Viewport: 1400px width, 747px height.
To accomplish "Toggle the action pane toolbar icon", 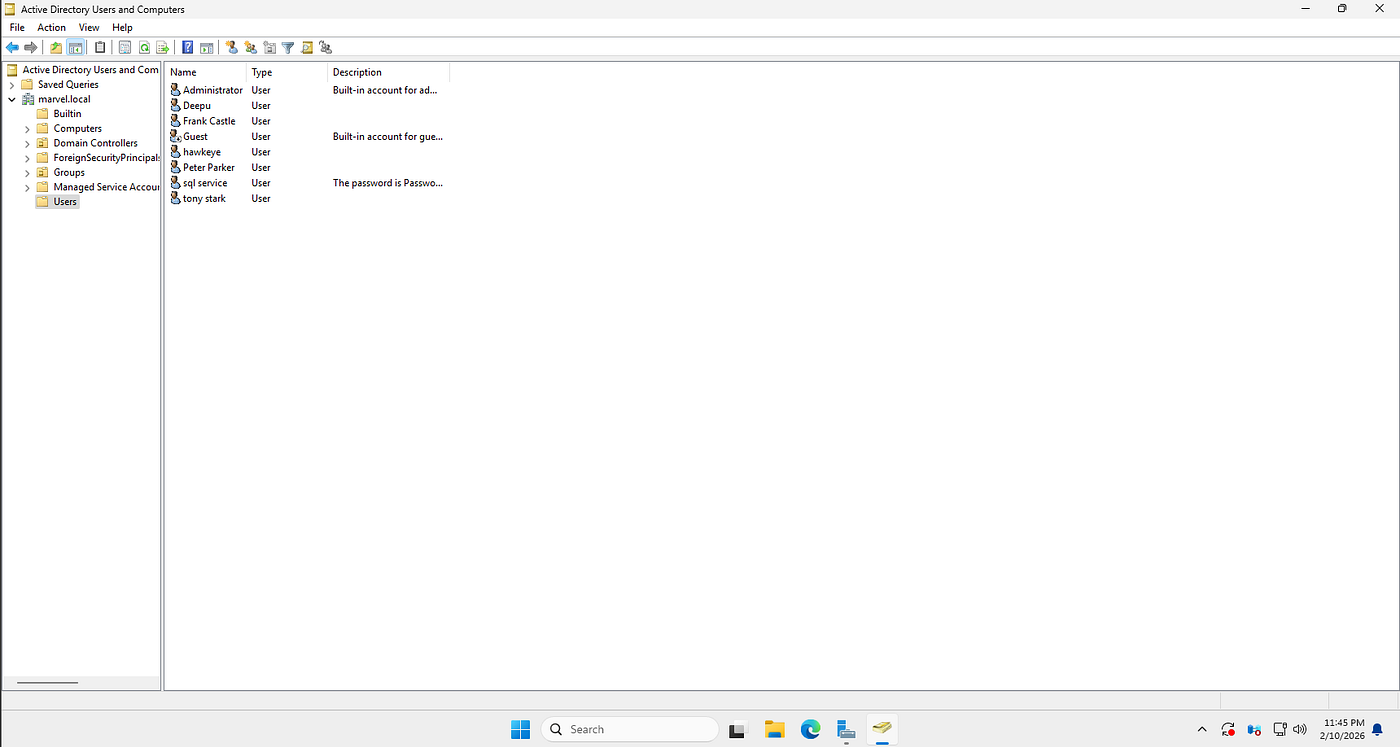I will pyautogui.click(x=206, y=47).
